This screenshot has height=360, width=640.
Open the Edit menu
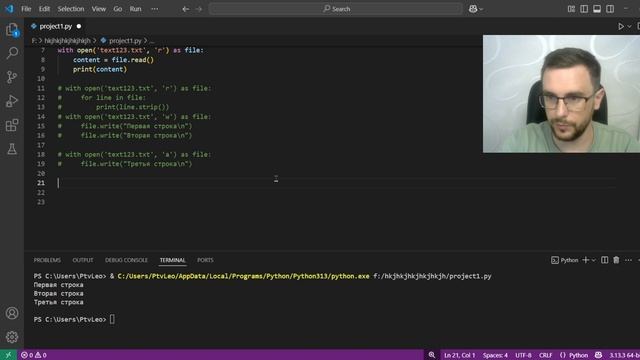click(x=44, y=9)
